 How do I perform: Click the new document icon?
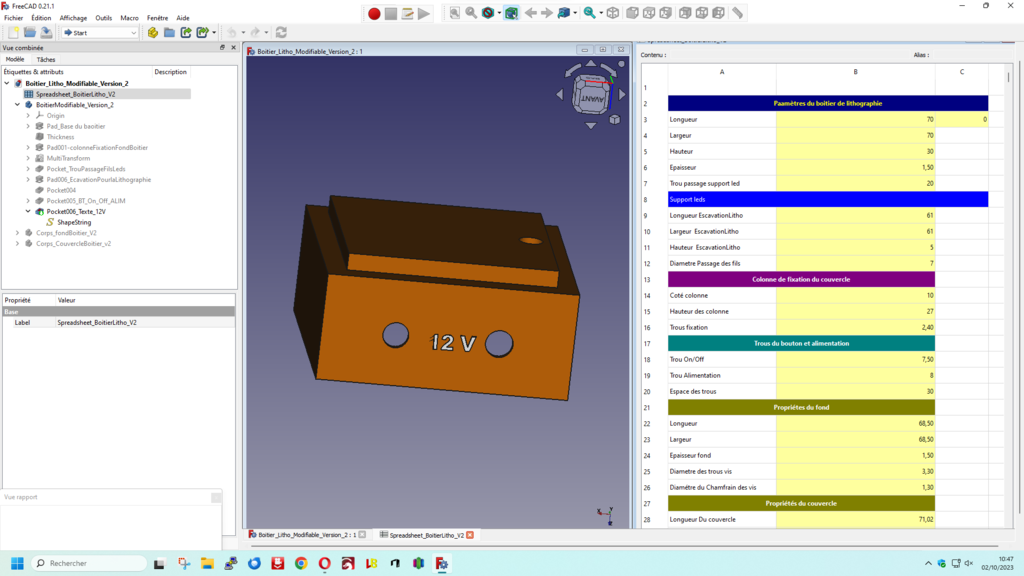coord(14,33)
